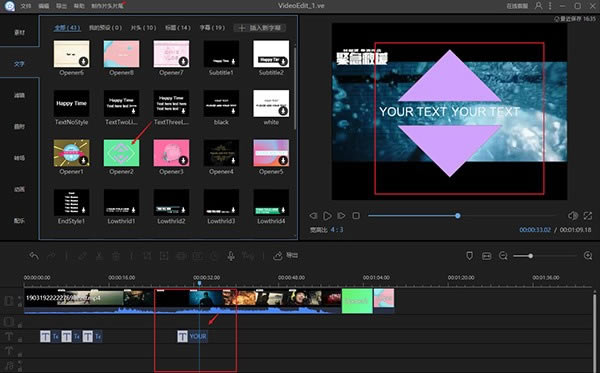Click the 插入新字幕 button
The image size is (600, 373).
click(x=260, y=28)
